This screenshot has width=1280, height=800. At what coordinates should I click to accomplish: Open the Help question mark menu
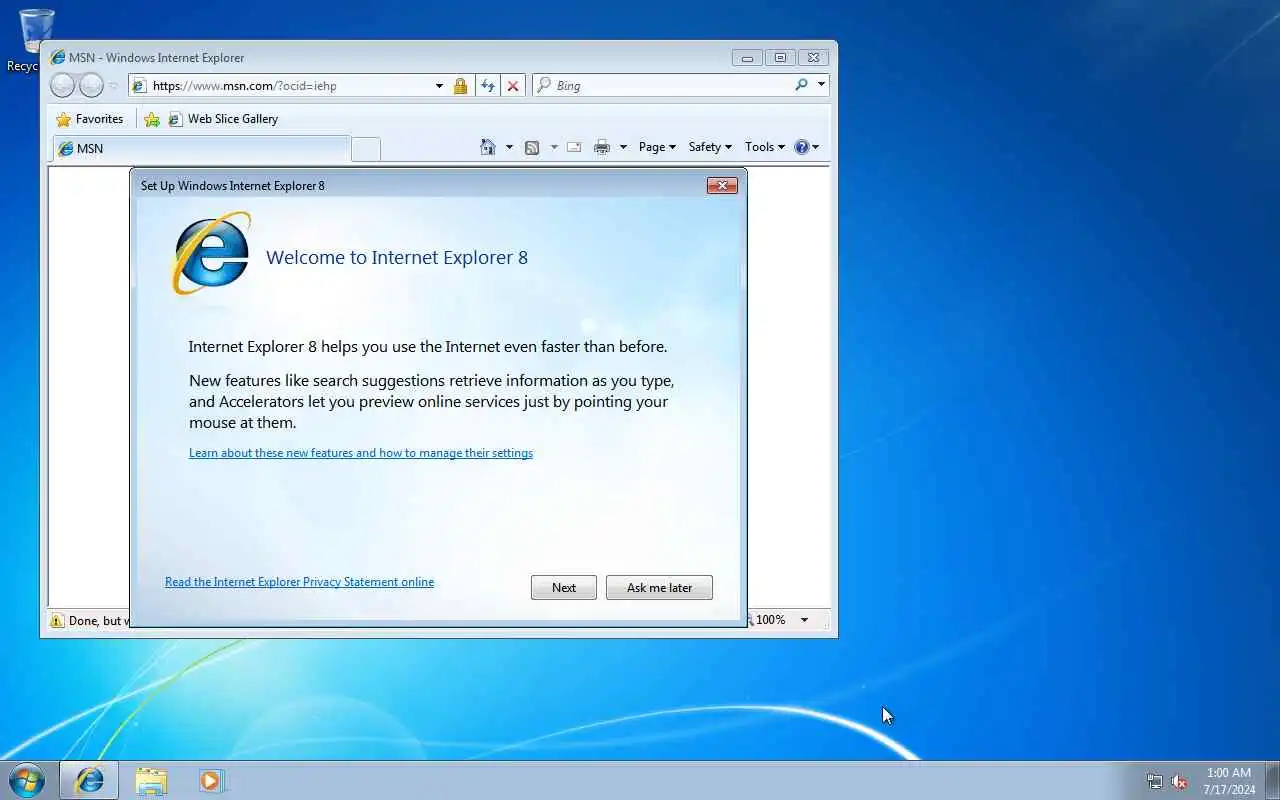[x=807, y=147]
